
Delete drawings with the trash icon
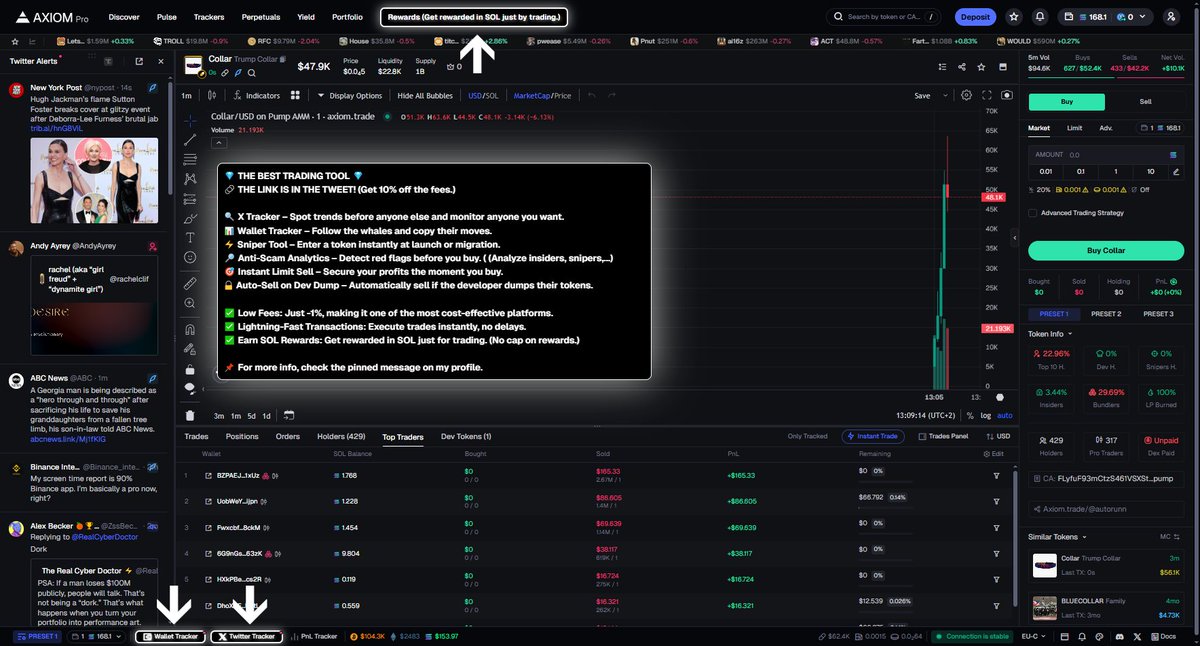pyautogui.click(x=190, y=415)
